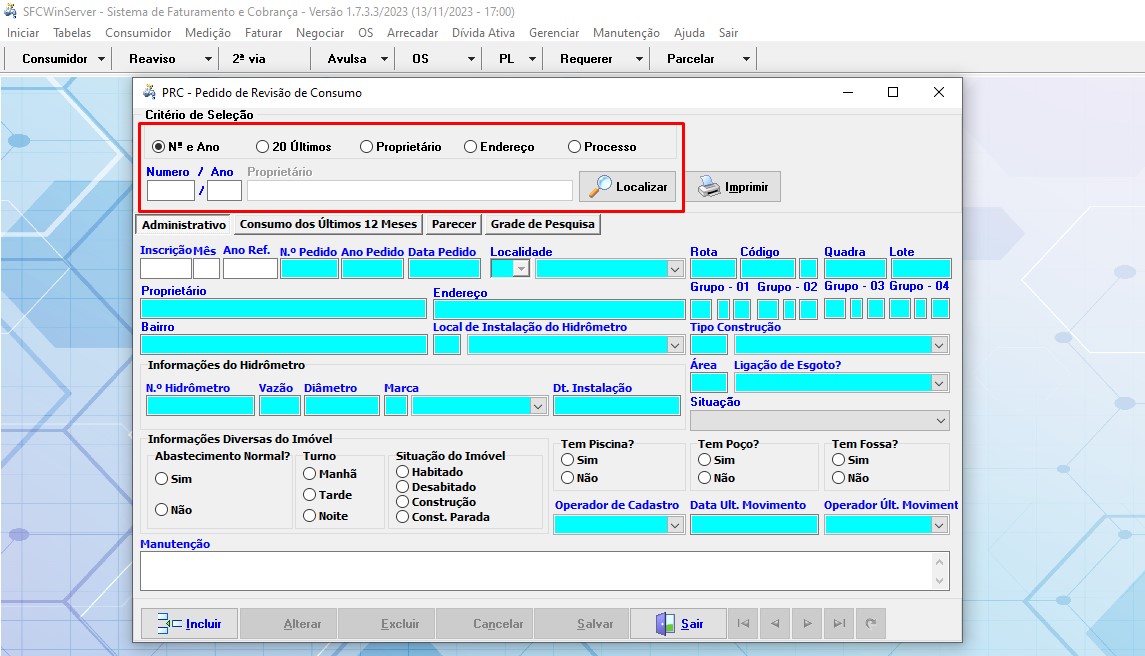Select the 20 Últimos radio option
Viewport: 1145px width, 656px height.
pyautogui.click(x=263, y=147)
